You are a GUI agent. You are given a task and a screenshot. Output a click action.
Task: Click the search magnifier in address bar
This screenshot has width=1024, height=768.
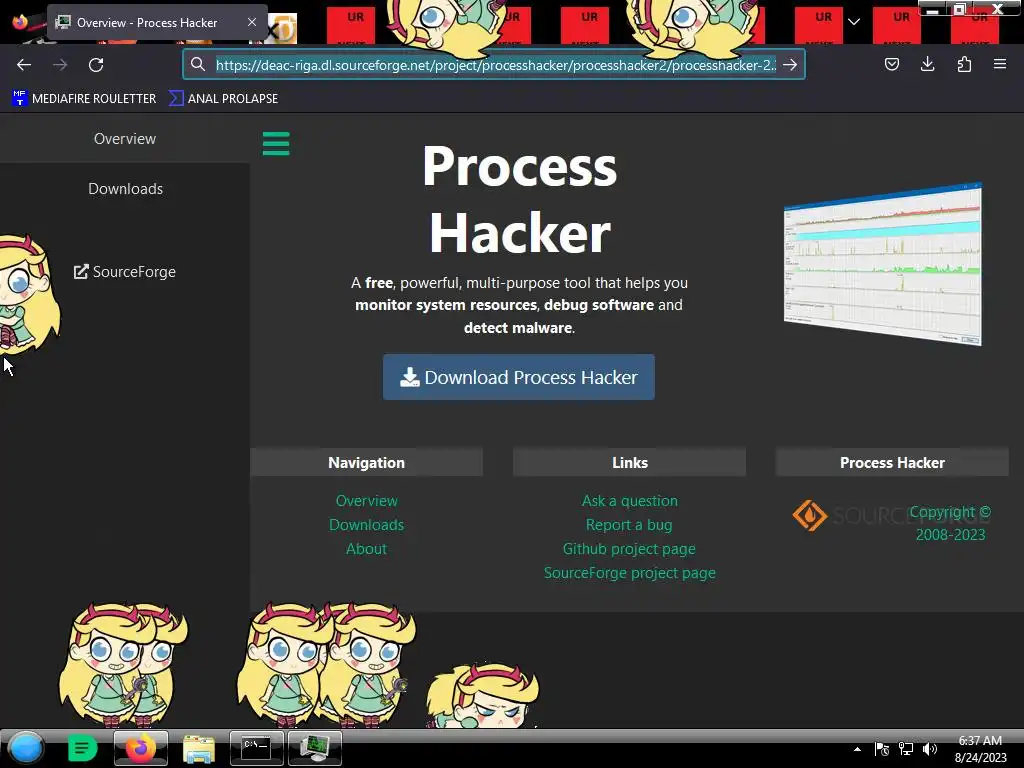[198, 64]
